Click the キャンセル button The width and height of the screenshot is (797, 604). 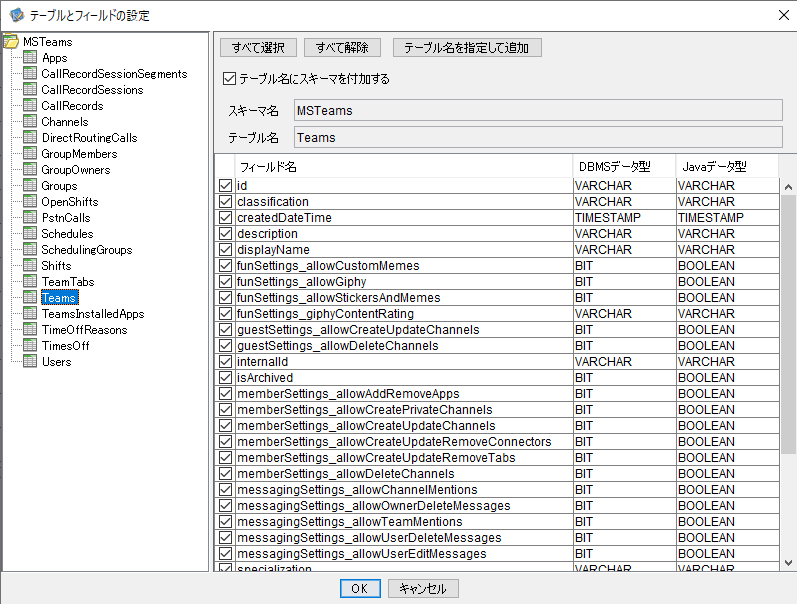423,588
